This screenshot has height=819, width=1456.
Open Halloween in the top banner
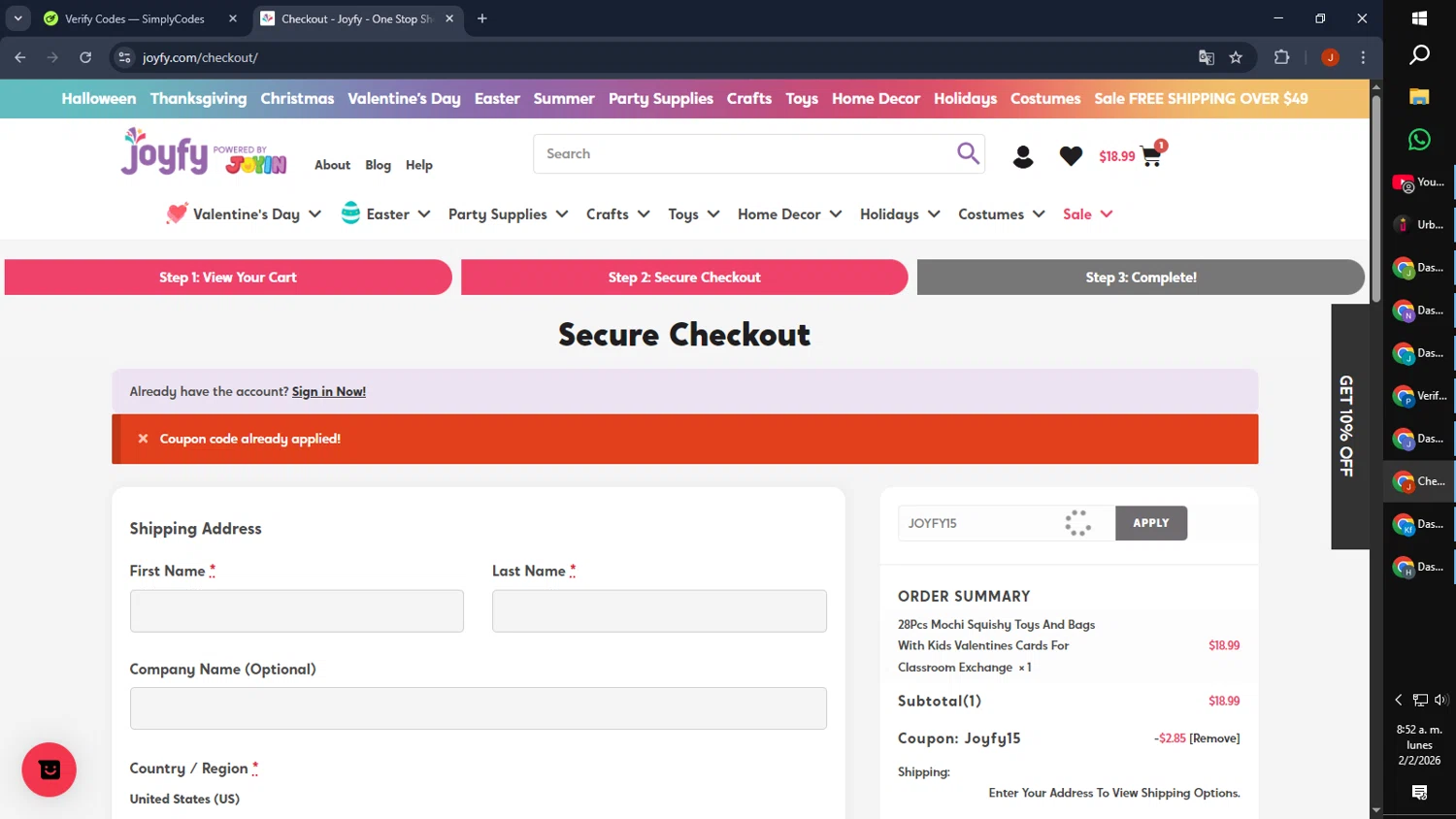click(99, 98)
